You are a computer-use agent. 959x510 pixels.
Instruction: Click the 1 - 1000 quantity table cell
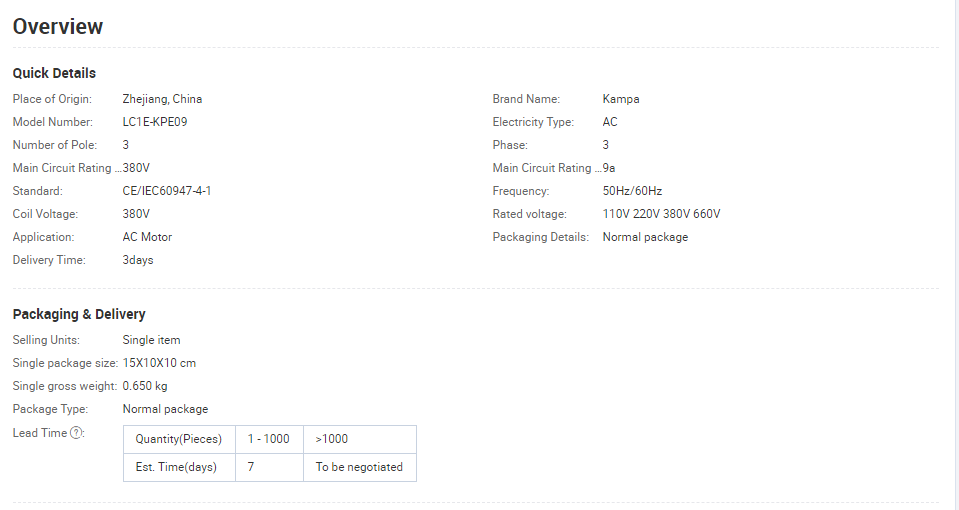point(269,439)
